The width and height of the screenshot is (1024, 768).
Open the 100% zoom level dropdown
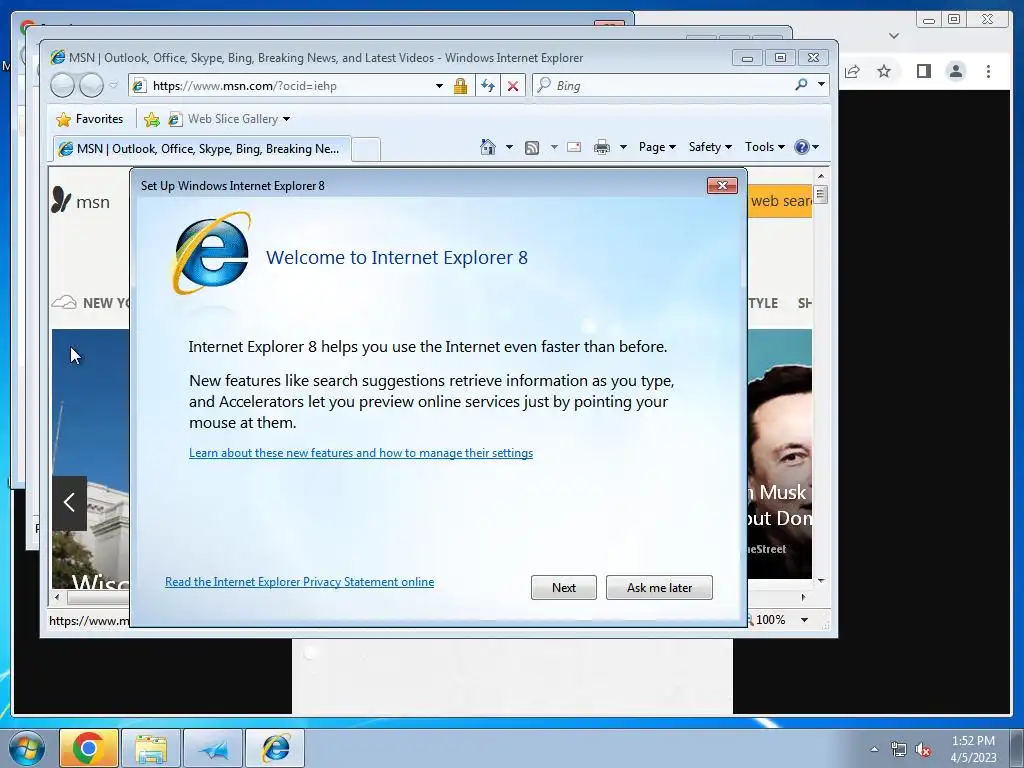coord(805,620)
